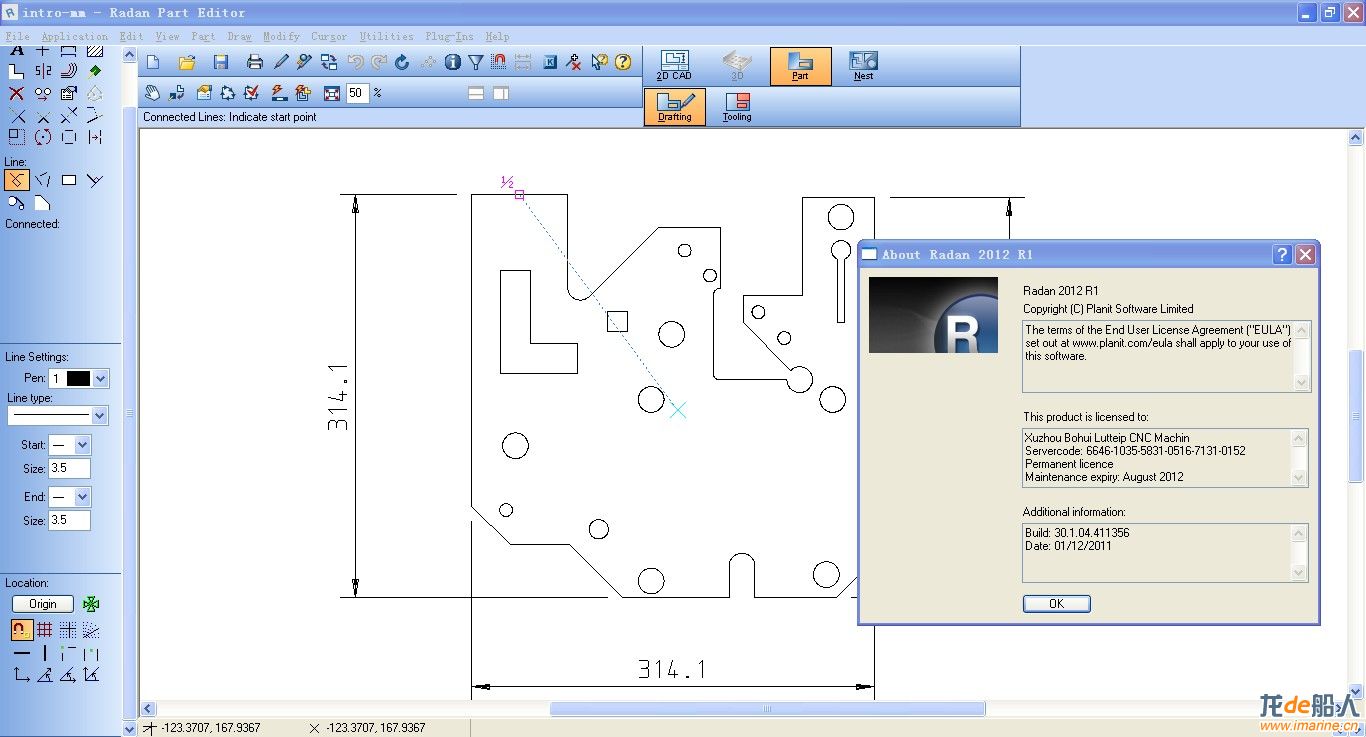Toggle horizontal constraint line icon

pyautogui.click(x=21, y=653)
